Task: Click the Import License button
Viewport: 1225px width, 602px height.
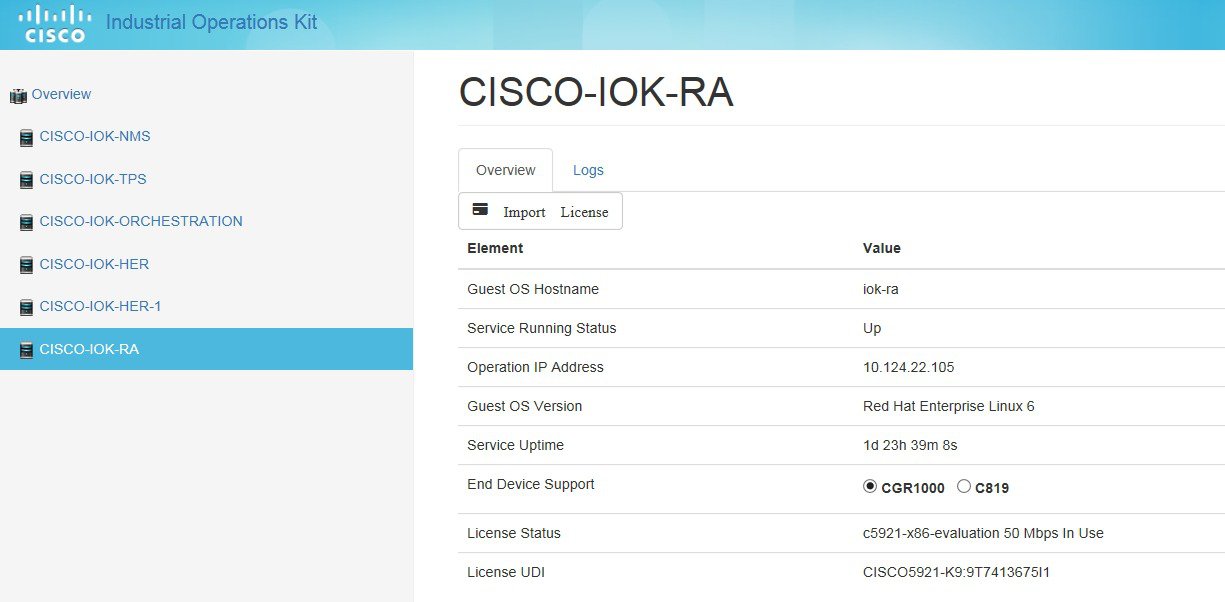Action: pyautogui.click(x=540, y=211)
